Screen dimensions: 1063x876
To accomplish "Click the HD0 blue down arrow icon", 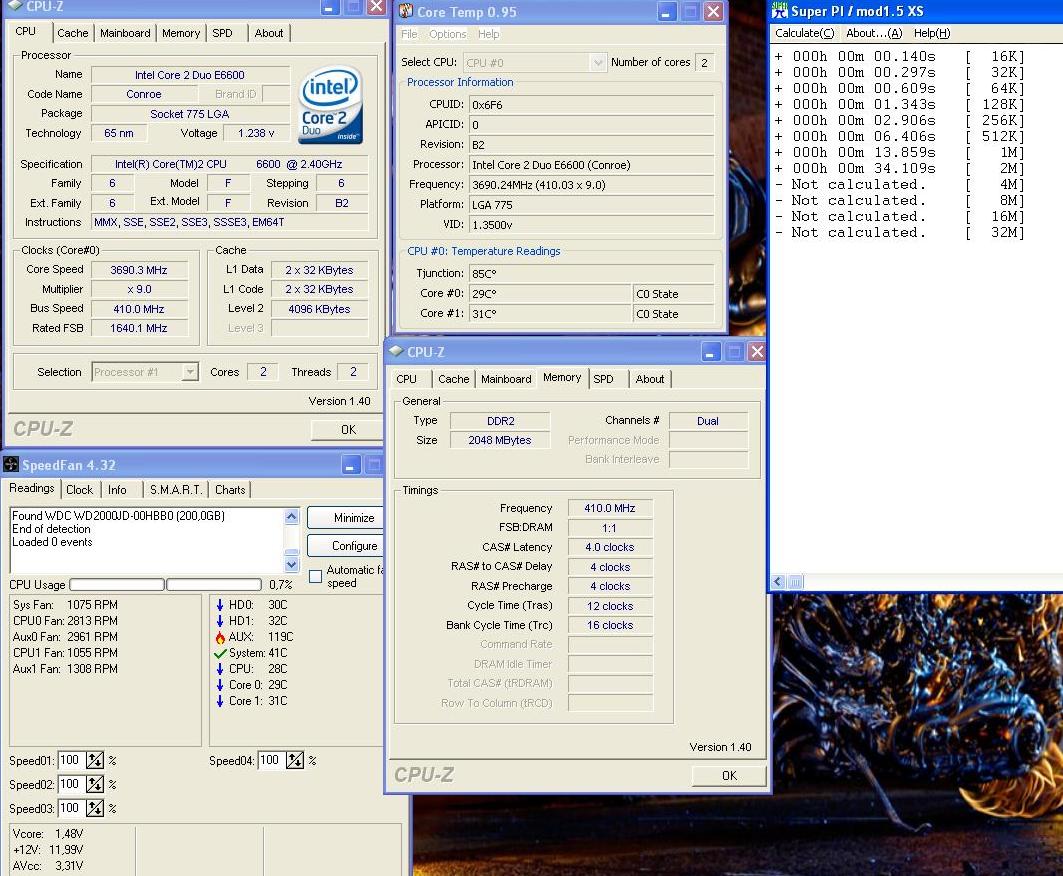I will (220, 605).
